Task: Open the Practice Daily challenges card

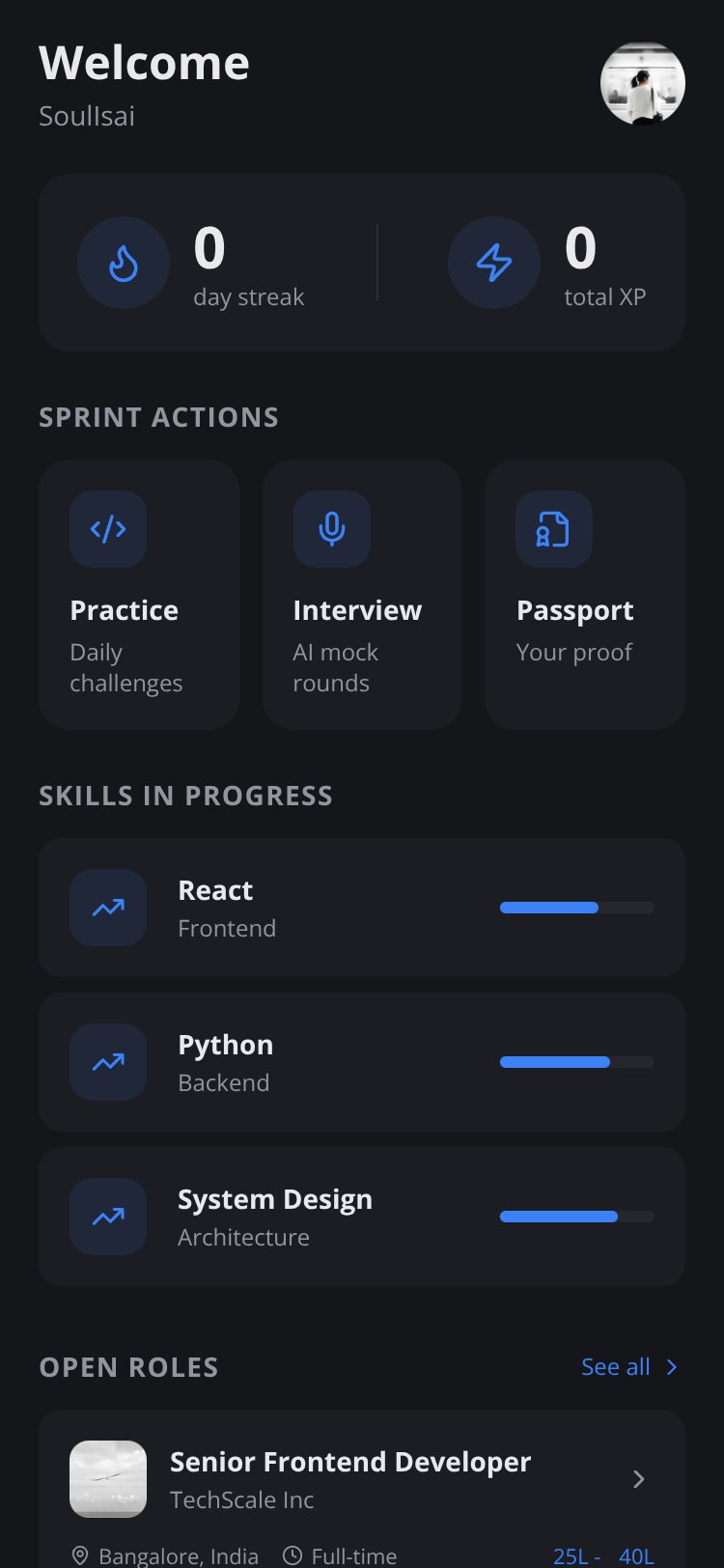Action: [139, 595]
